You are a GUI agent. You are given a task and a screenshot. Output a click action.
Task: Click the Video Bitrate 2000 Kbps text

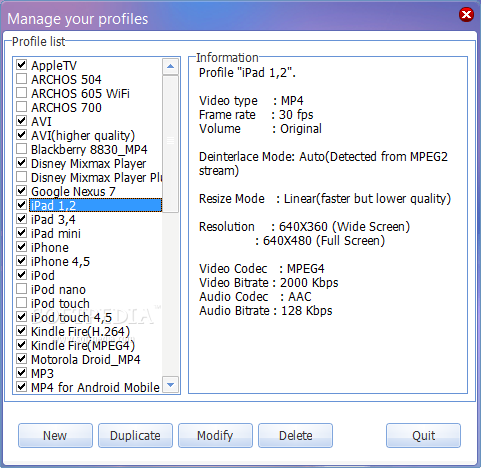[x=269, y=283]
